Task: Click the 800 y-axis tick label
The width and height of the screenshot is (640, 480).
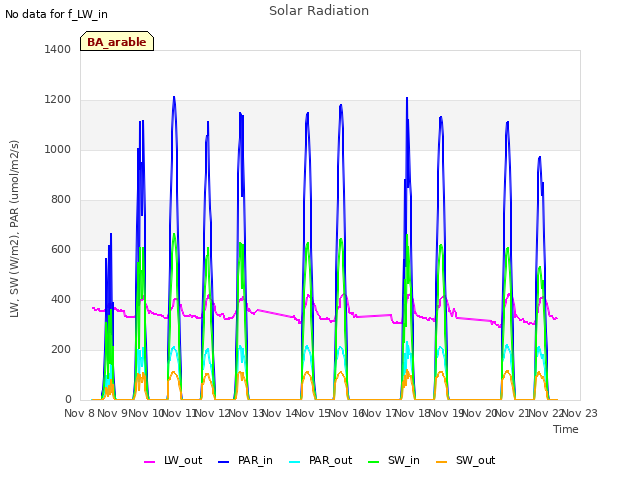Action: [x=61, y=200]
